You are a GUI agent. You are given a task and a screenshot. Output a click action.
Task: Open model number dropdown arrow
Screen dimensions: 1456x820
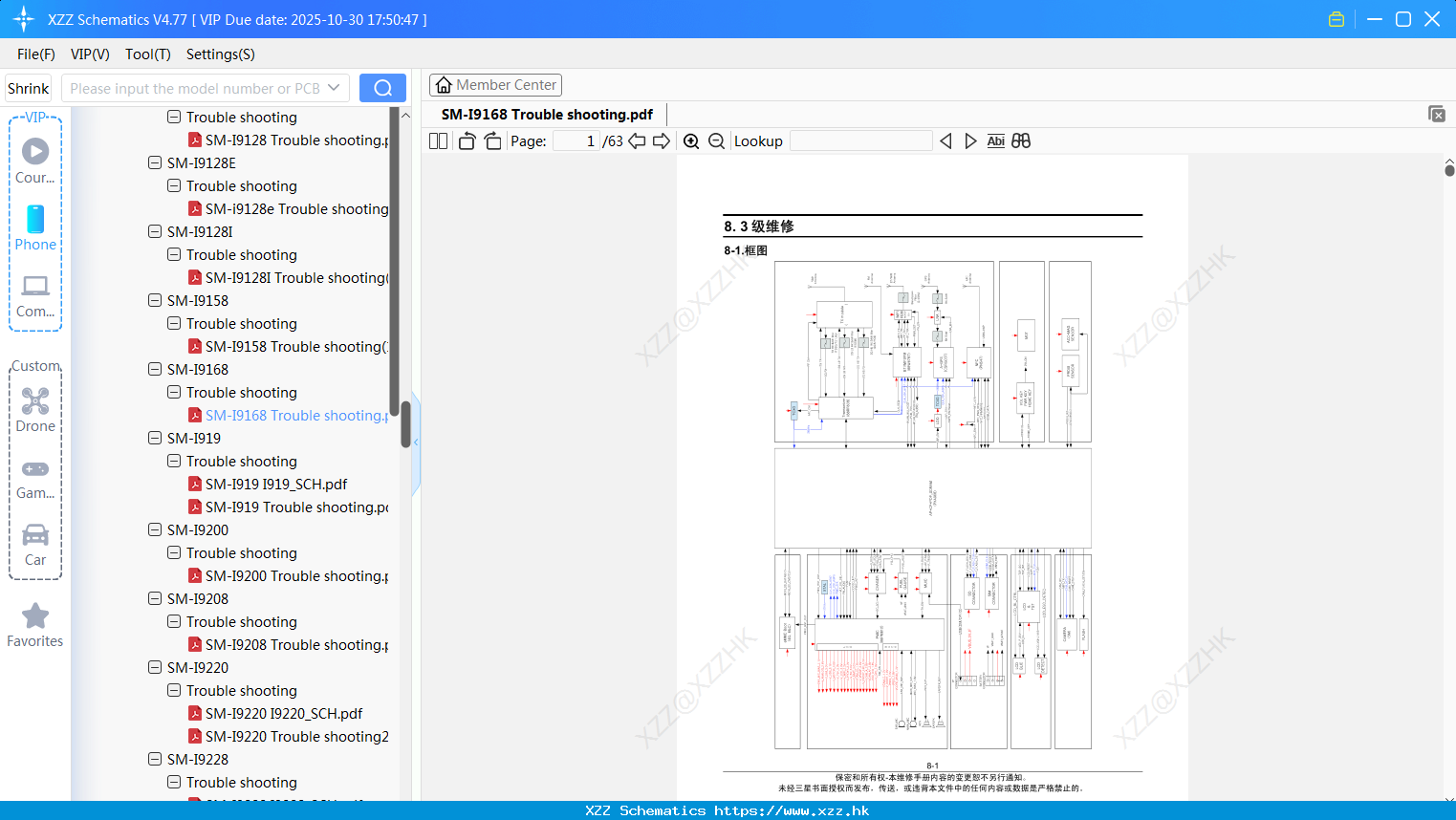[334, 88]
